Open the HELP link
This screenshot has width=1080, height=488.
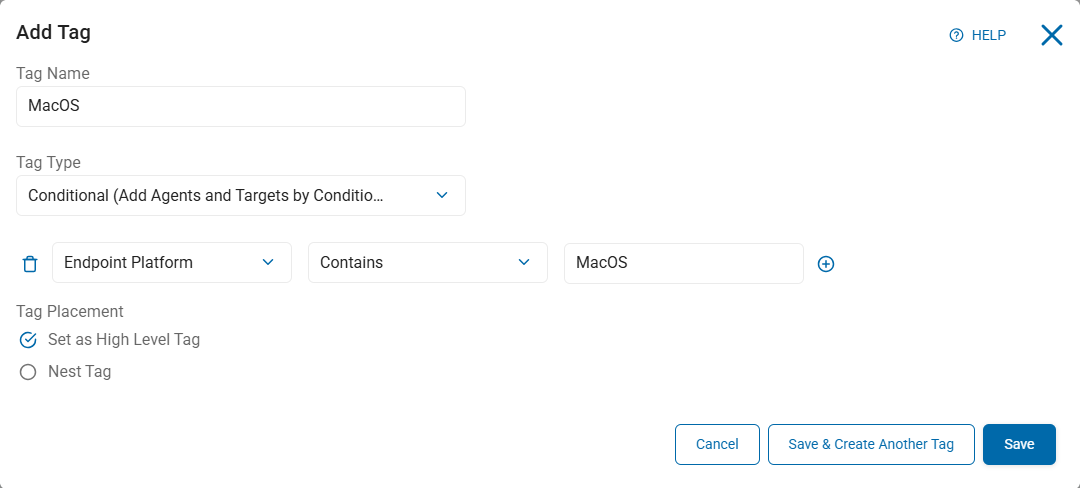click(988, 35)
